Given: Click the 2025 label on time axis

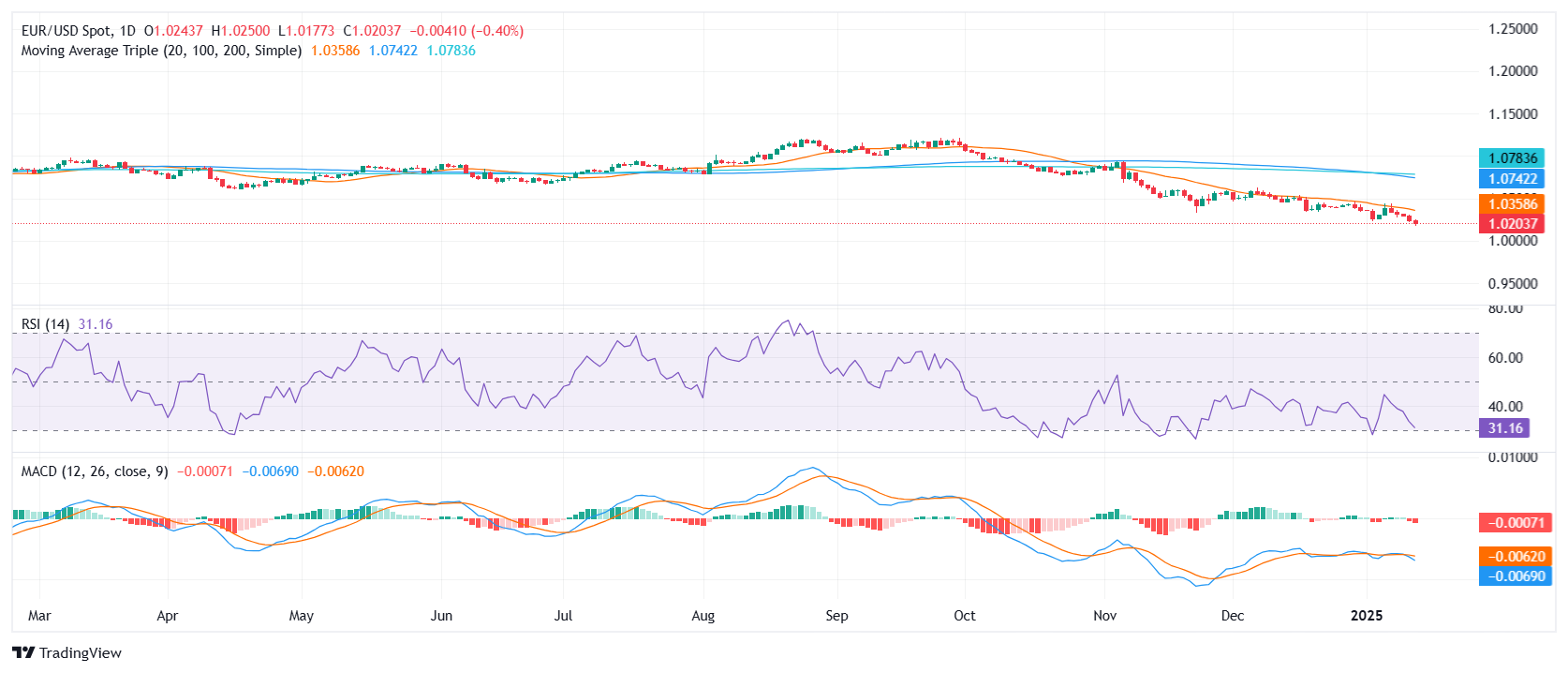Looking at the screenshot, I should click(x=1366, y=616).
